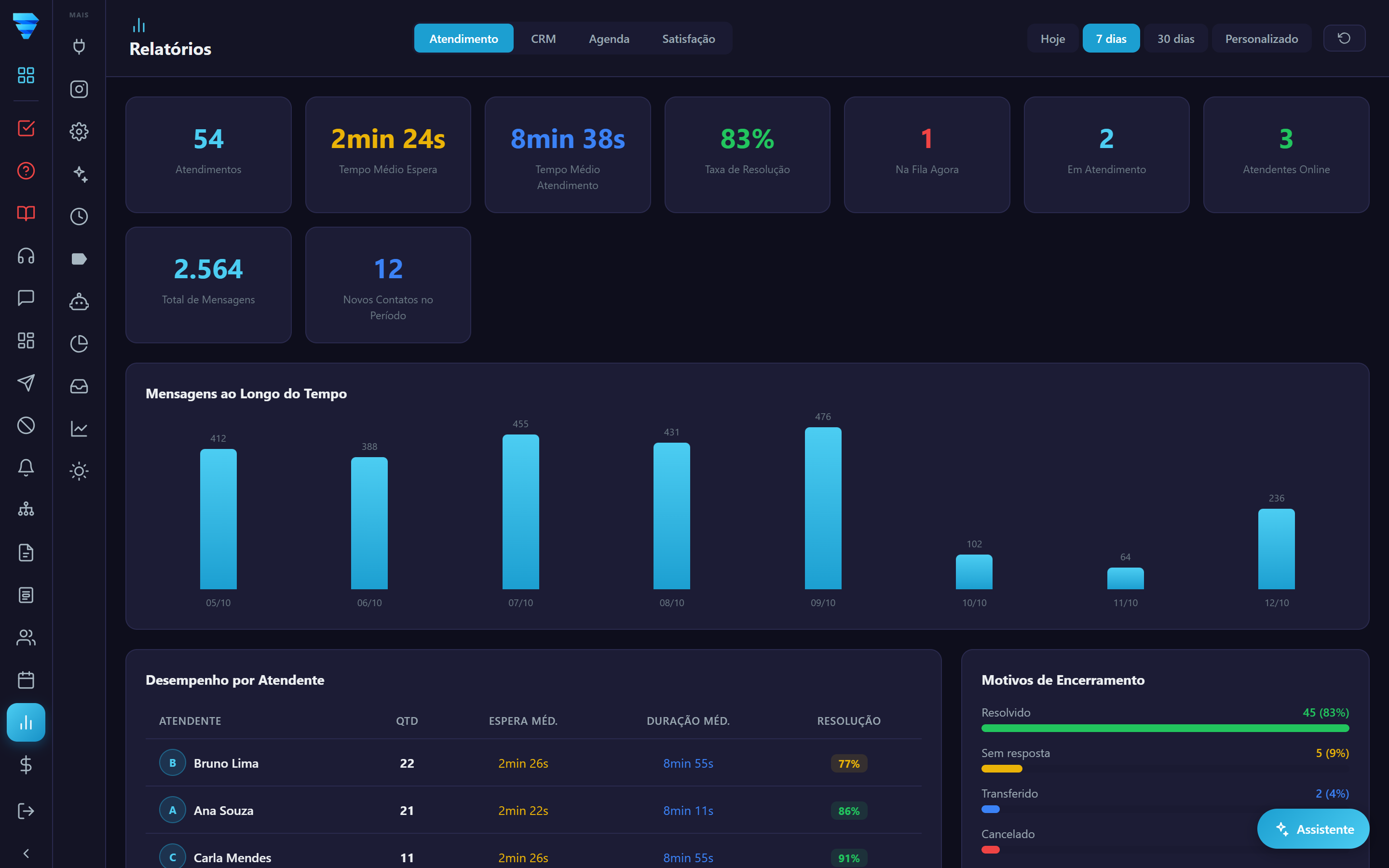Image resolution: width=1389 pixels, height=868 pixels.
Task: Open the red help question icon
Action: [x=26, y=171]
